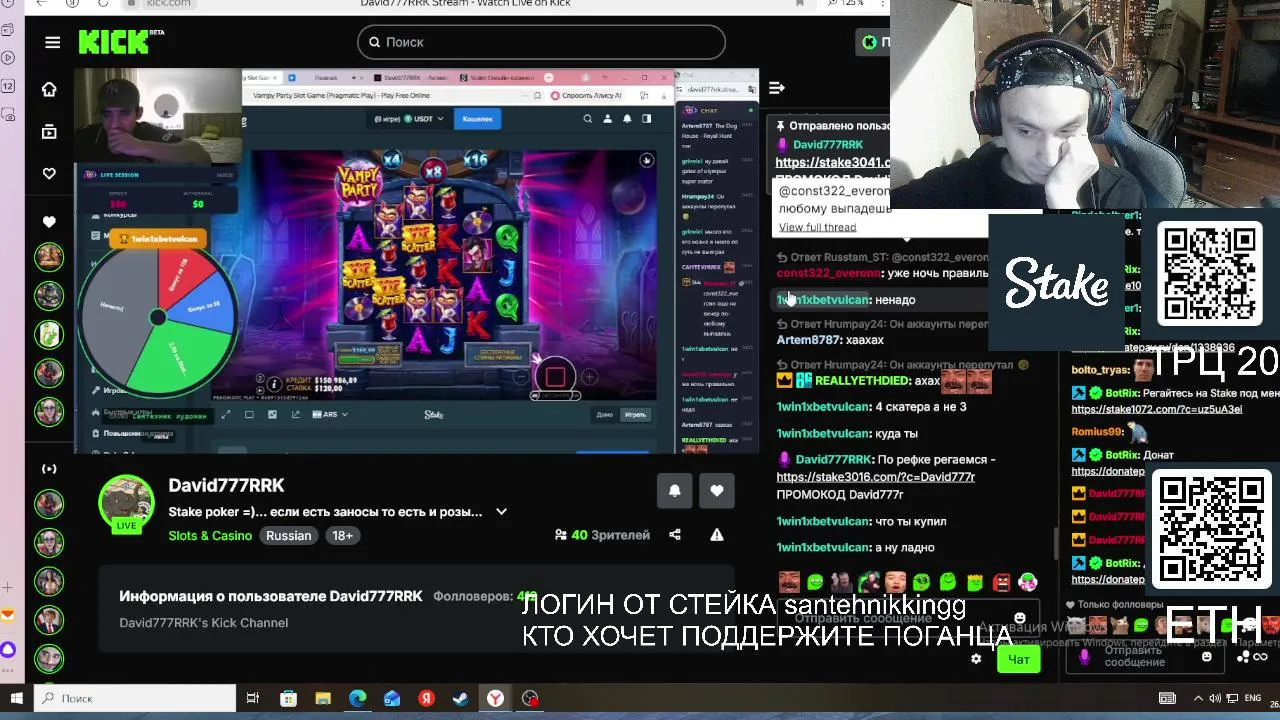Image resolution: width=1280 pixels, height=720 pixels.
Task: Open second followed channel avatar in sidebar
Action: [49, 296]
